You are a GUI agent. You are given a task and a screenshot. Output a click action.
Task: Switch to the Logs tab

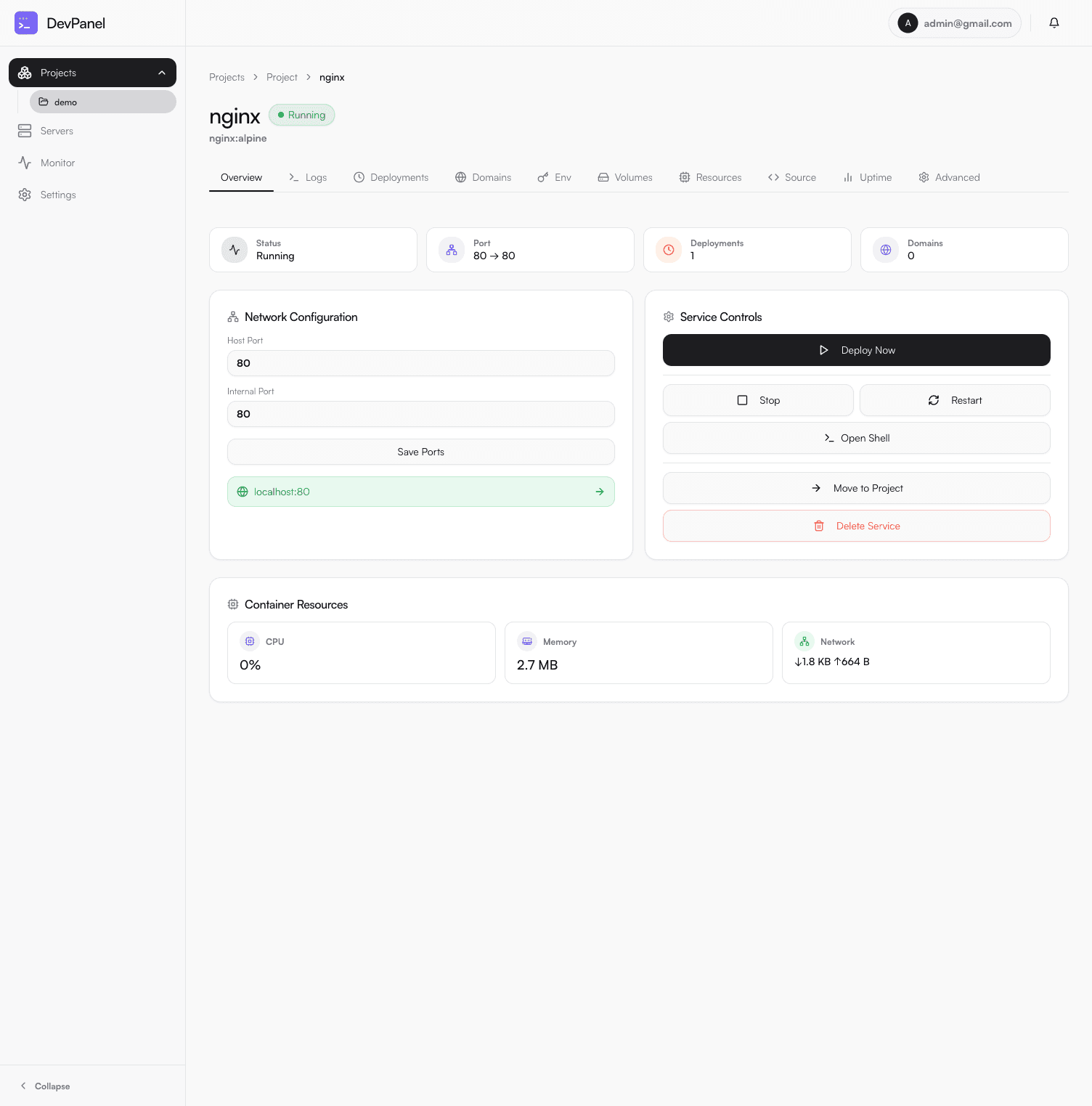tap(308, 176)
